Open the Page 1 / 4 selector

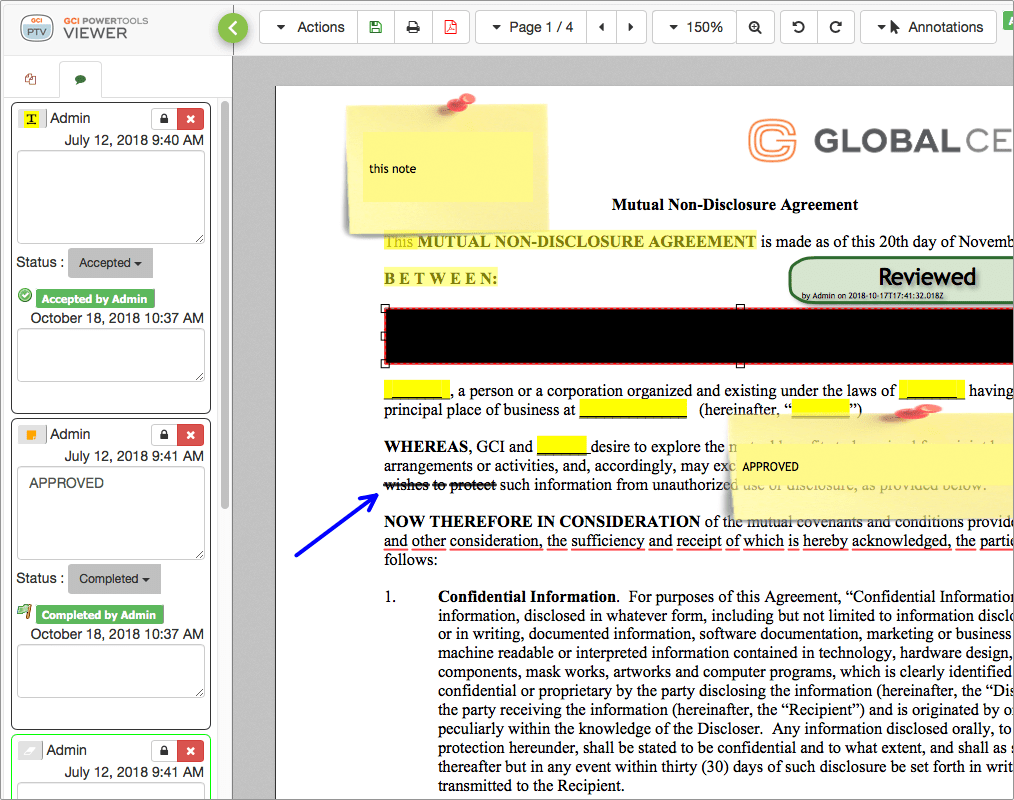tap(532, 27)
